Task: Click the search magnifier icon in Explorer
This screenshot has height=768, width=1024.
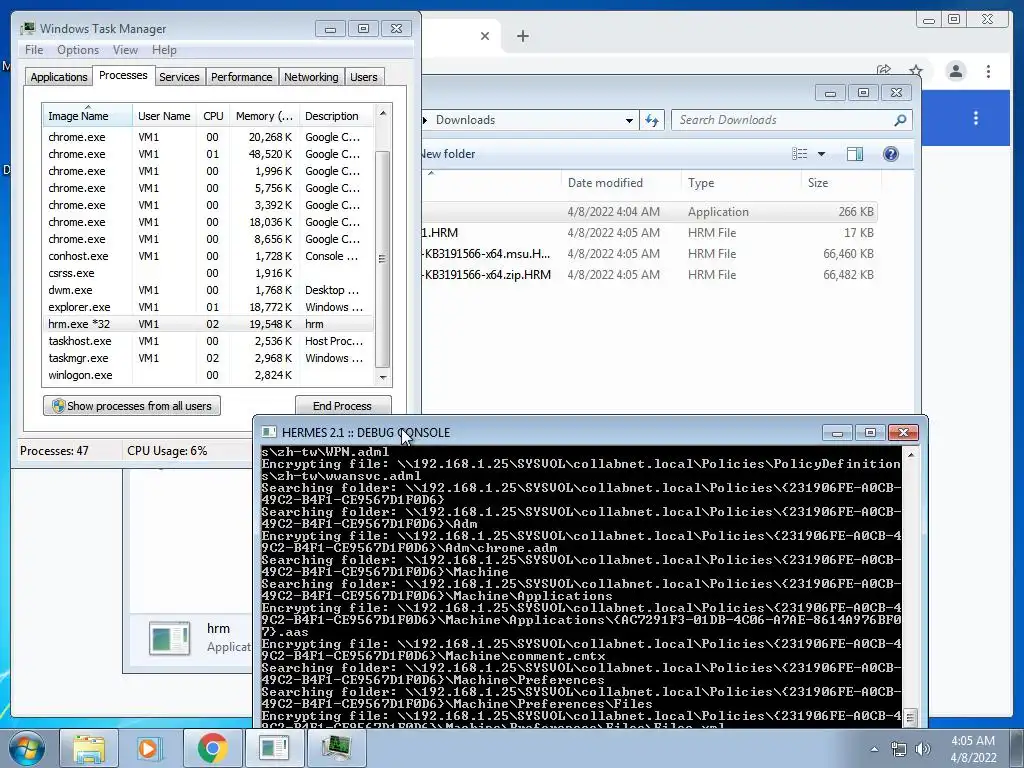Action: pyautogui.click(x=900, y=120)
